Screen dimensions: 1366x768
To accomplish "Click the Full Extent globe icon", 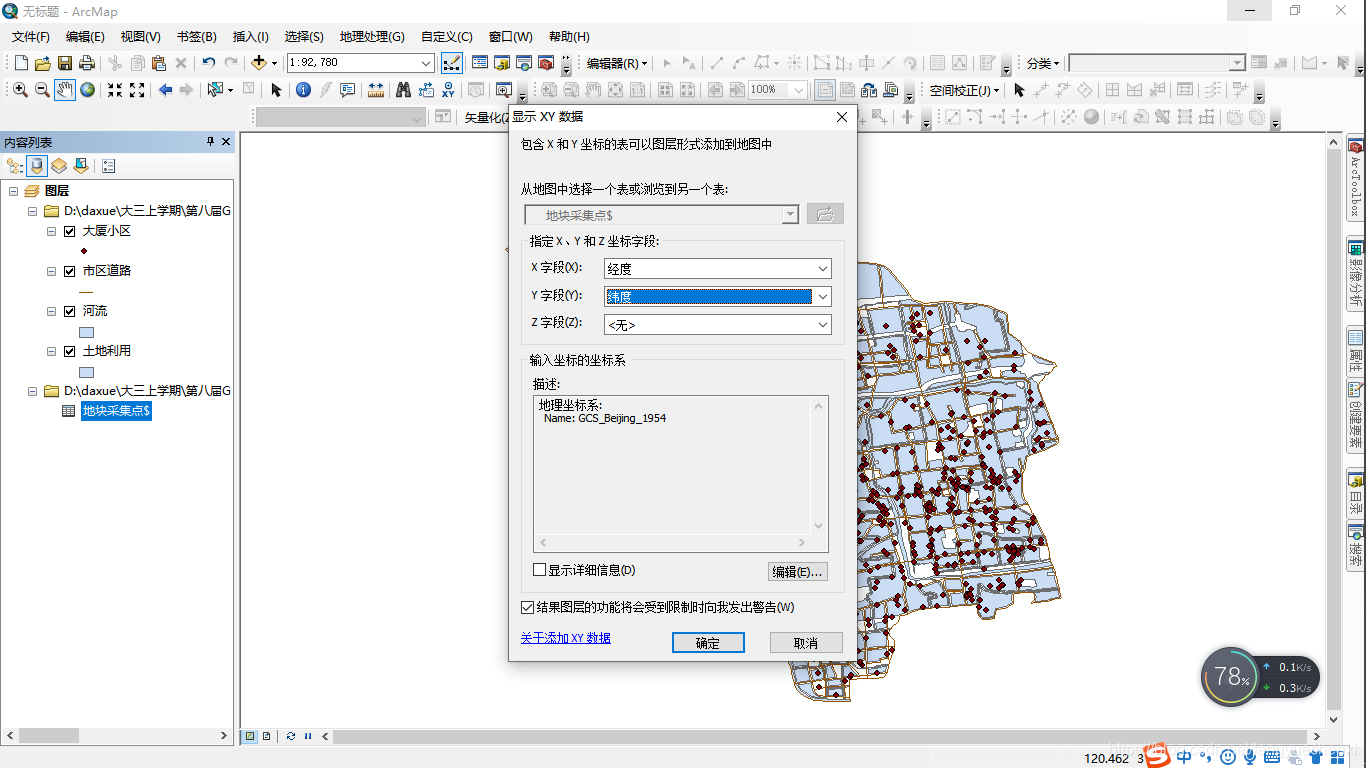I will [x=88, y=90].
